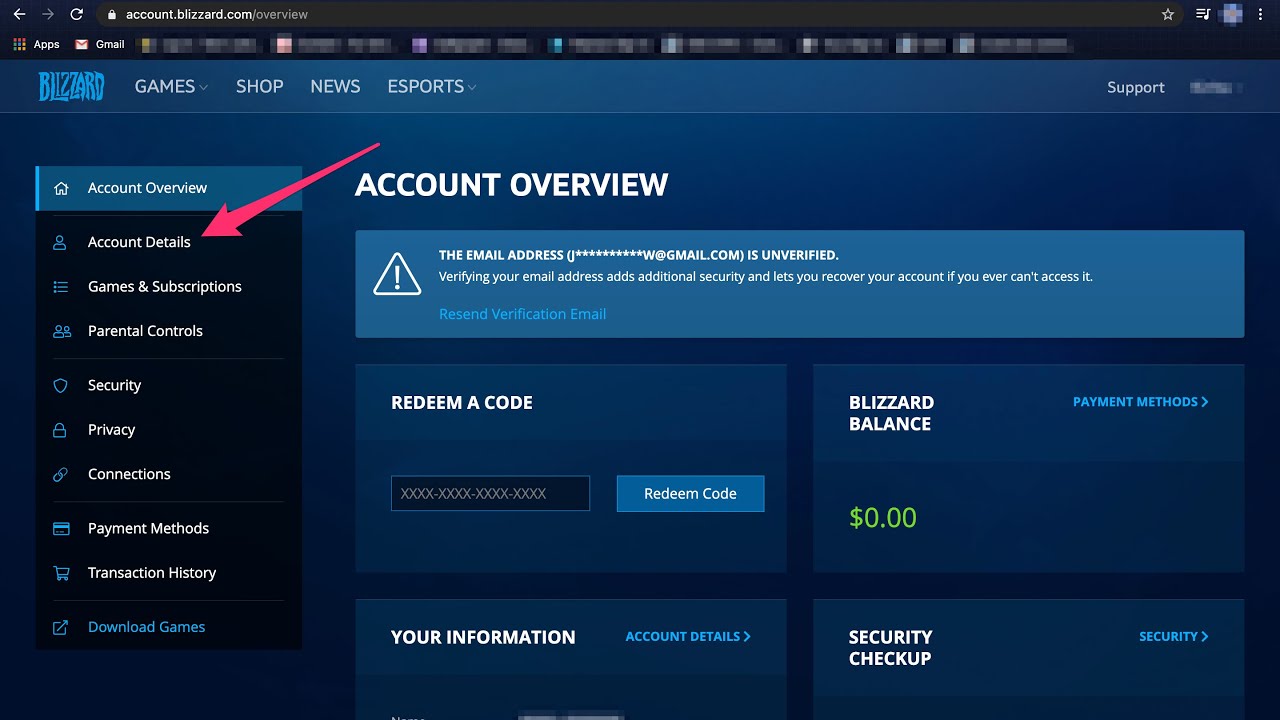Click the Blizzard logo
Viewport: 1280px width, 720px height.
tap(71, 87)
